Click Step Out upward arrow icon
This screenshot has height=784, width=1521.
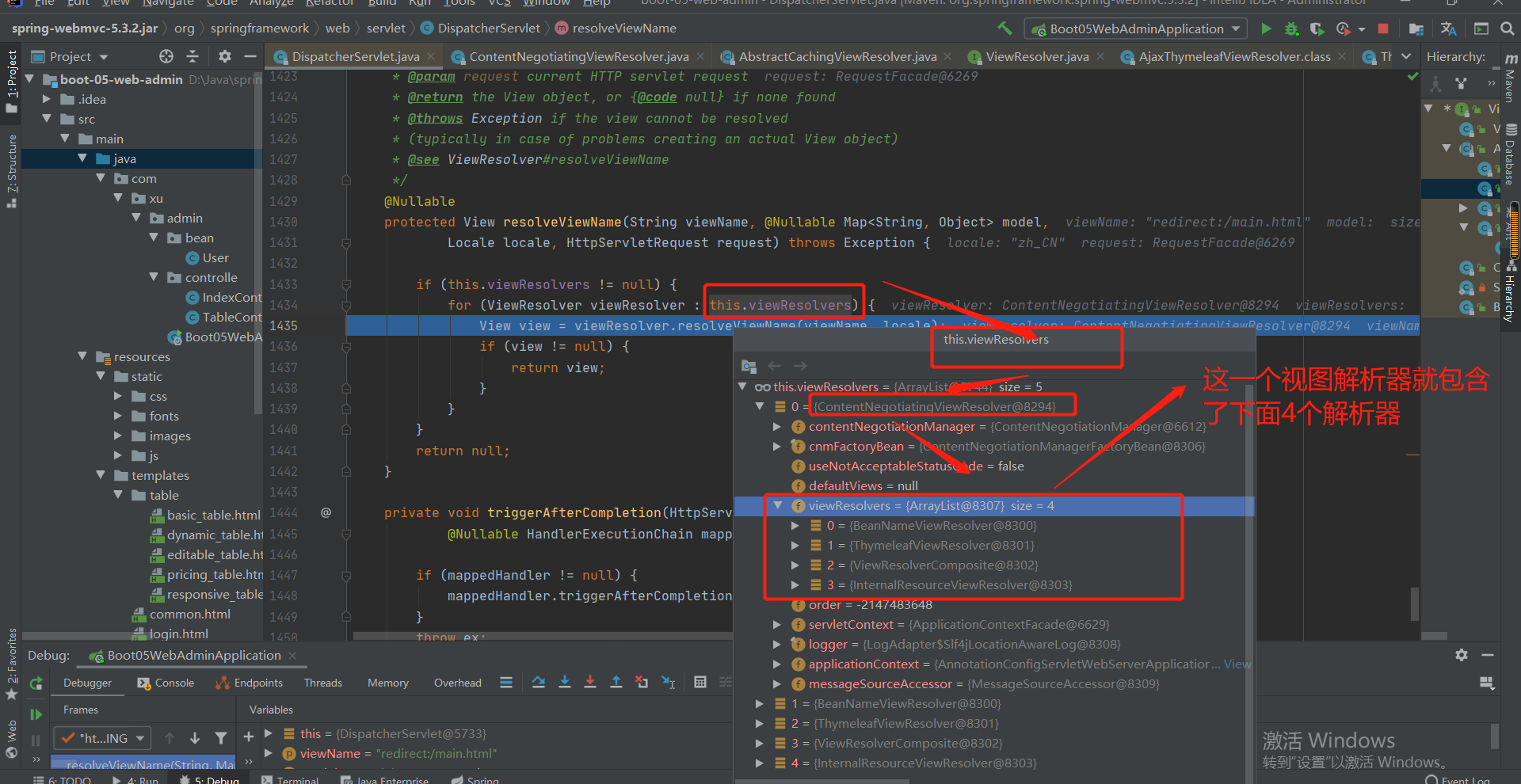(x=616, y=682)
